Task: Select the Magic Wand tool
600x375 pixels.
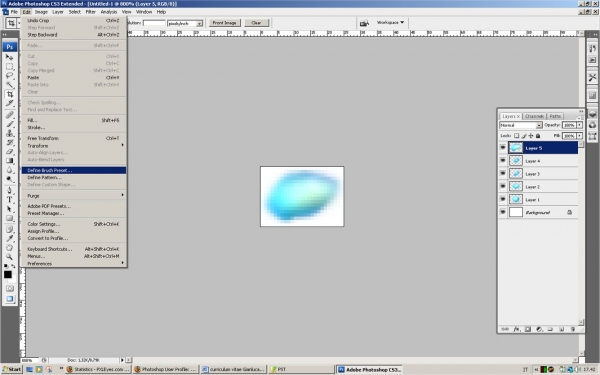Action: (10, 85)
